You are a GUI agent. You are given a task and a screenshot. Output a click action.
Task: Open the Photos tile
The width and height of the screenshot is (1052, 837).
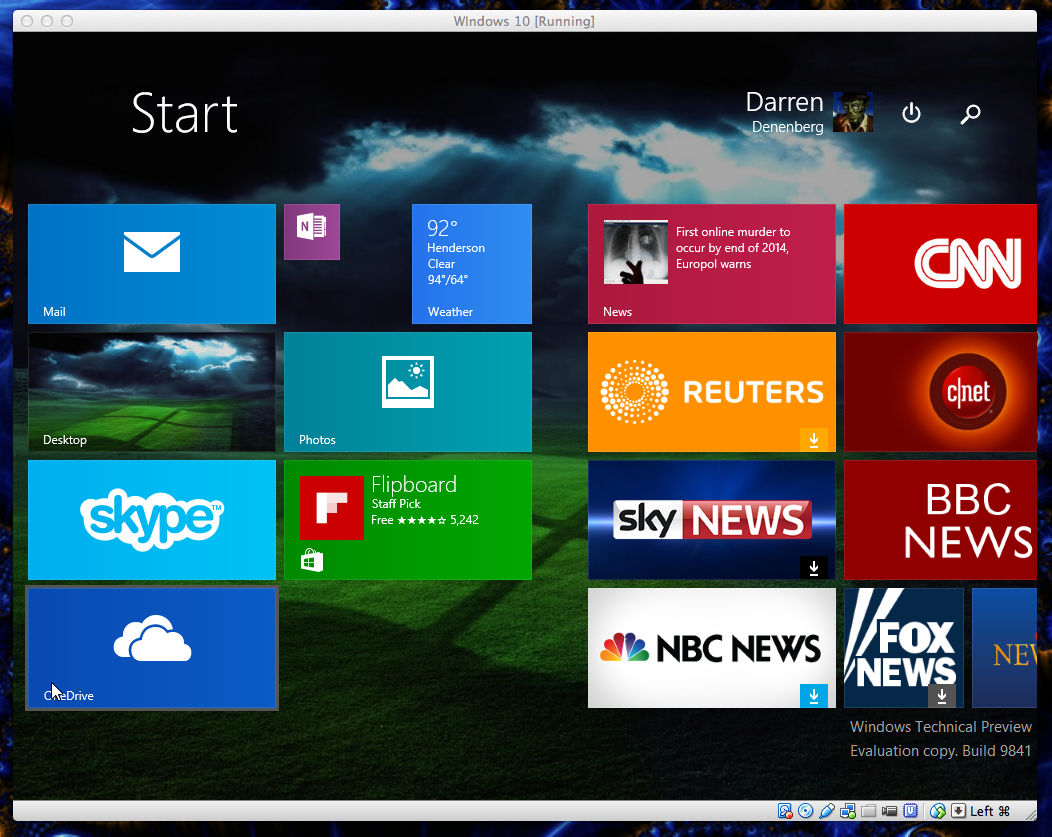(x=408, y=392)
